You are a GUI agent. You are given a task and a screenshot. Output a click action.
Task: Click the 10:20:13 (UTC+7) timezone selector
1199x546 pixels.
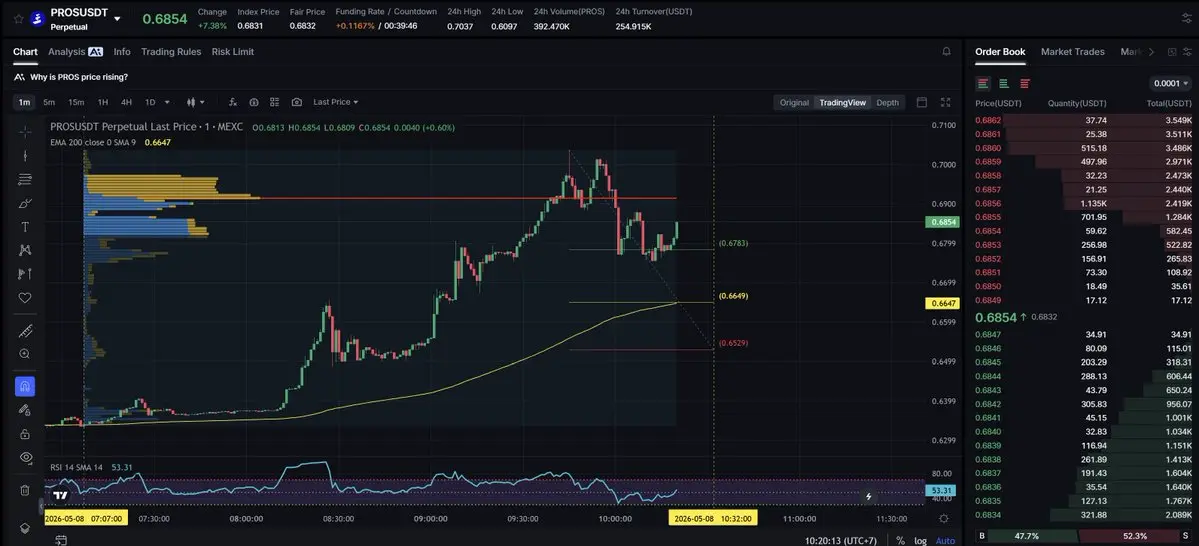pyautogui.click(x=840, y=541)
